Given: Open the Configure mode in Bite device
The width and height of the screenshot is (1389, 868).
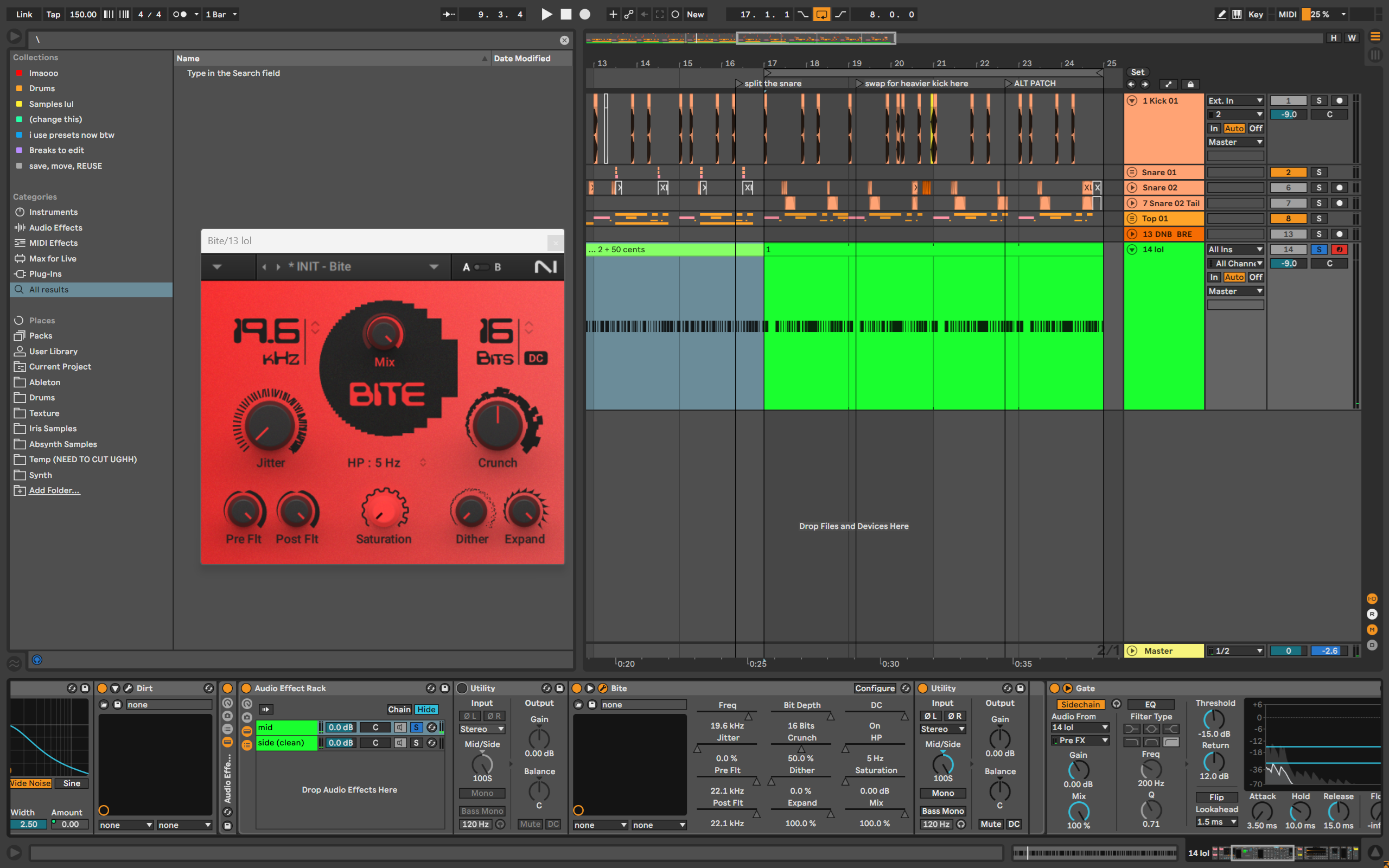Looking at the screenshot, I should [875, 688].
